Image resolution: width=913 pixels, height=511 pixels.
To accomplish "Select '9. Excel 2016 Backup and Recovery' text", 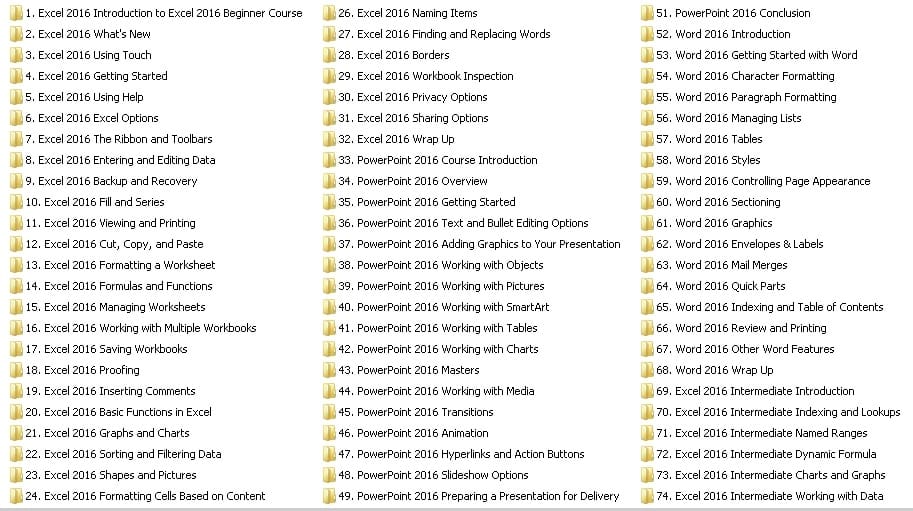I will click(111, 181).
